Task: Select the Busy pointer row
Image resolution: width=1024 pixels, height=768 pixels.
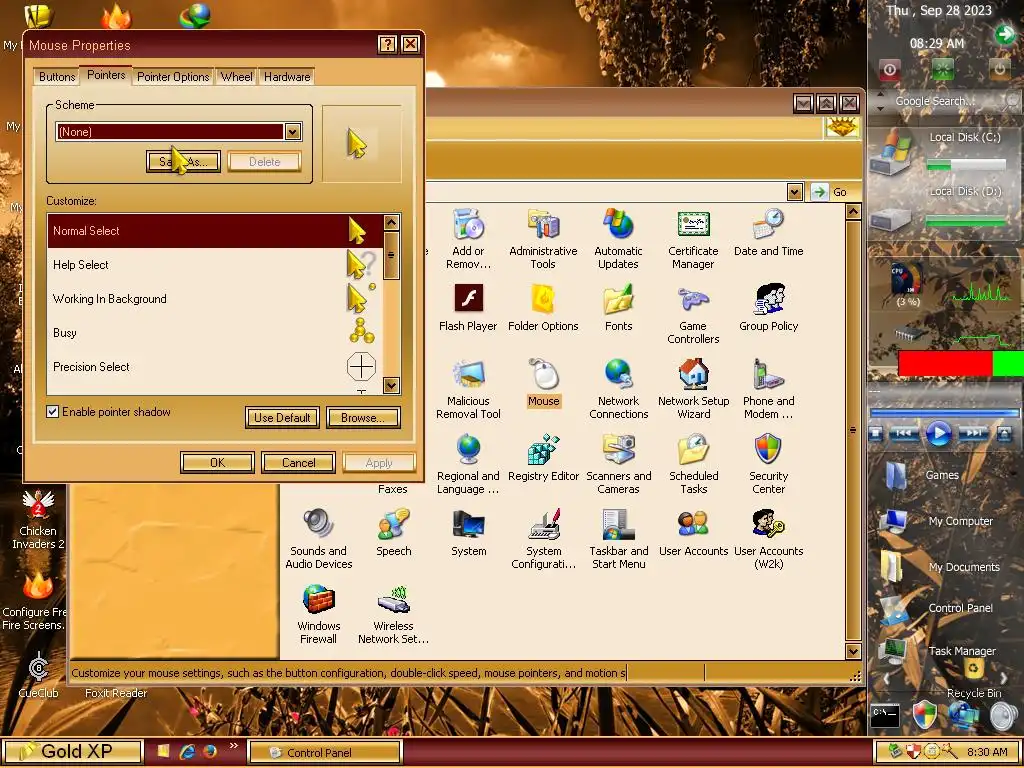Action: [x=215, y=332]
